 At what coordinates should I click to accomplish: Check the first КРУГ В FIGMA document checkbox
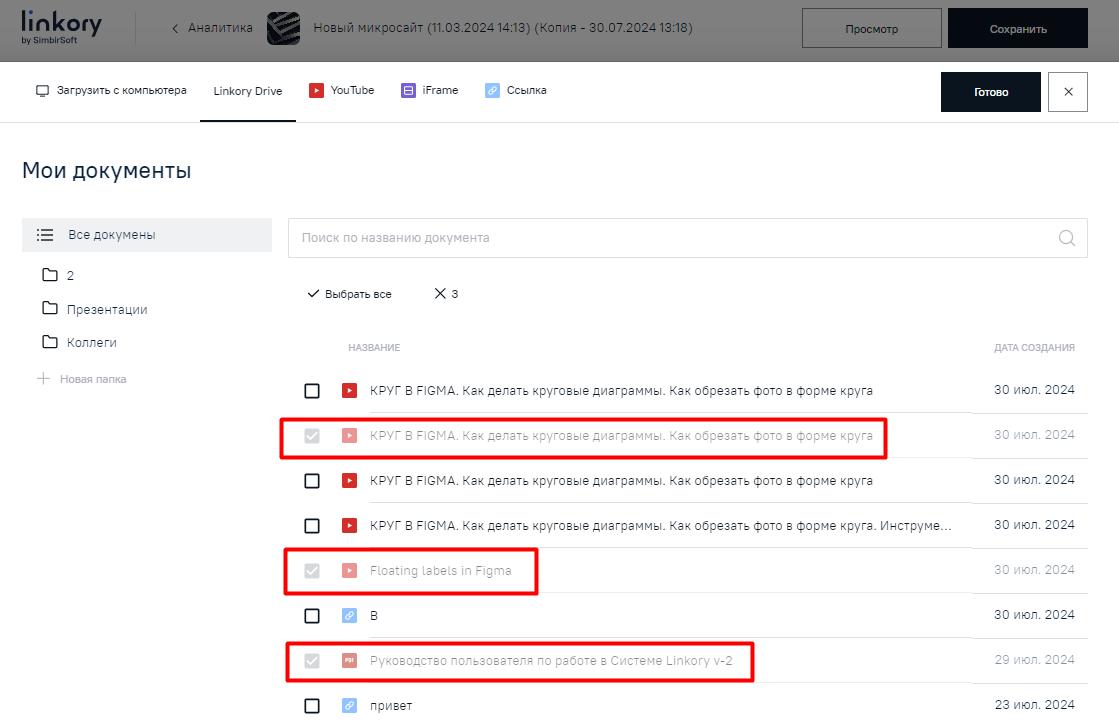[x=312, y=391]
